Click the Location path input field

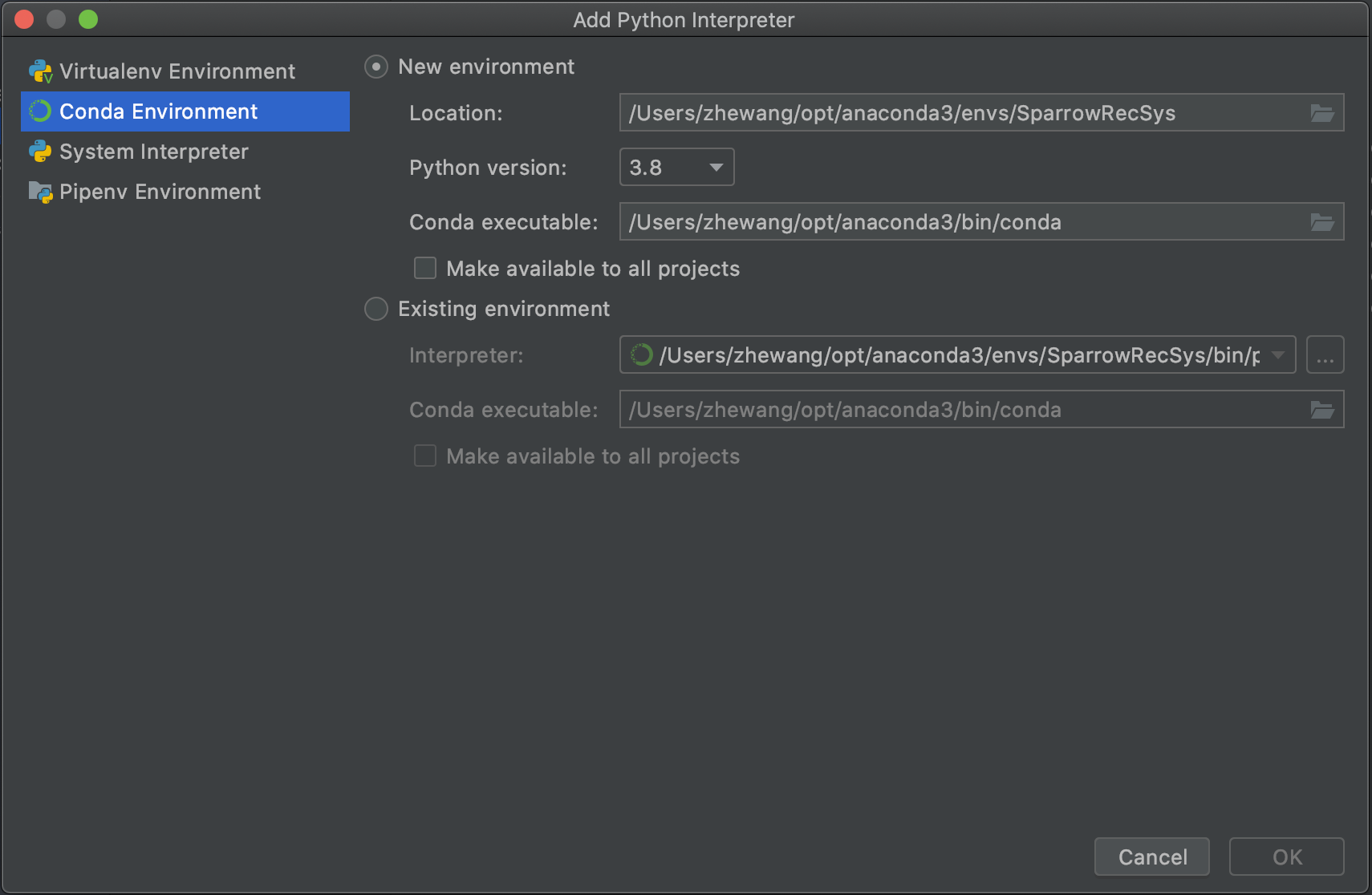982,112
